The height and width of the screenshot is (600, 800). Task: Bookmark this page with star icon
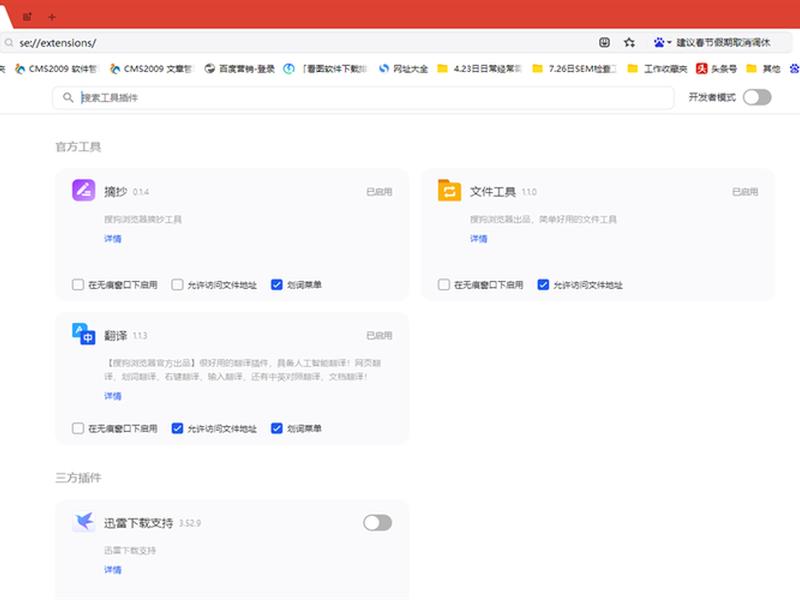pyautogui.click(x=629, y=42)
